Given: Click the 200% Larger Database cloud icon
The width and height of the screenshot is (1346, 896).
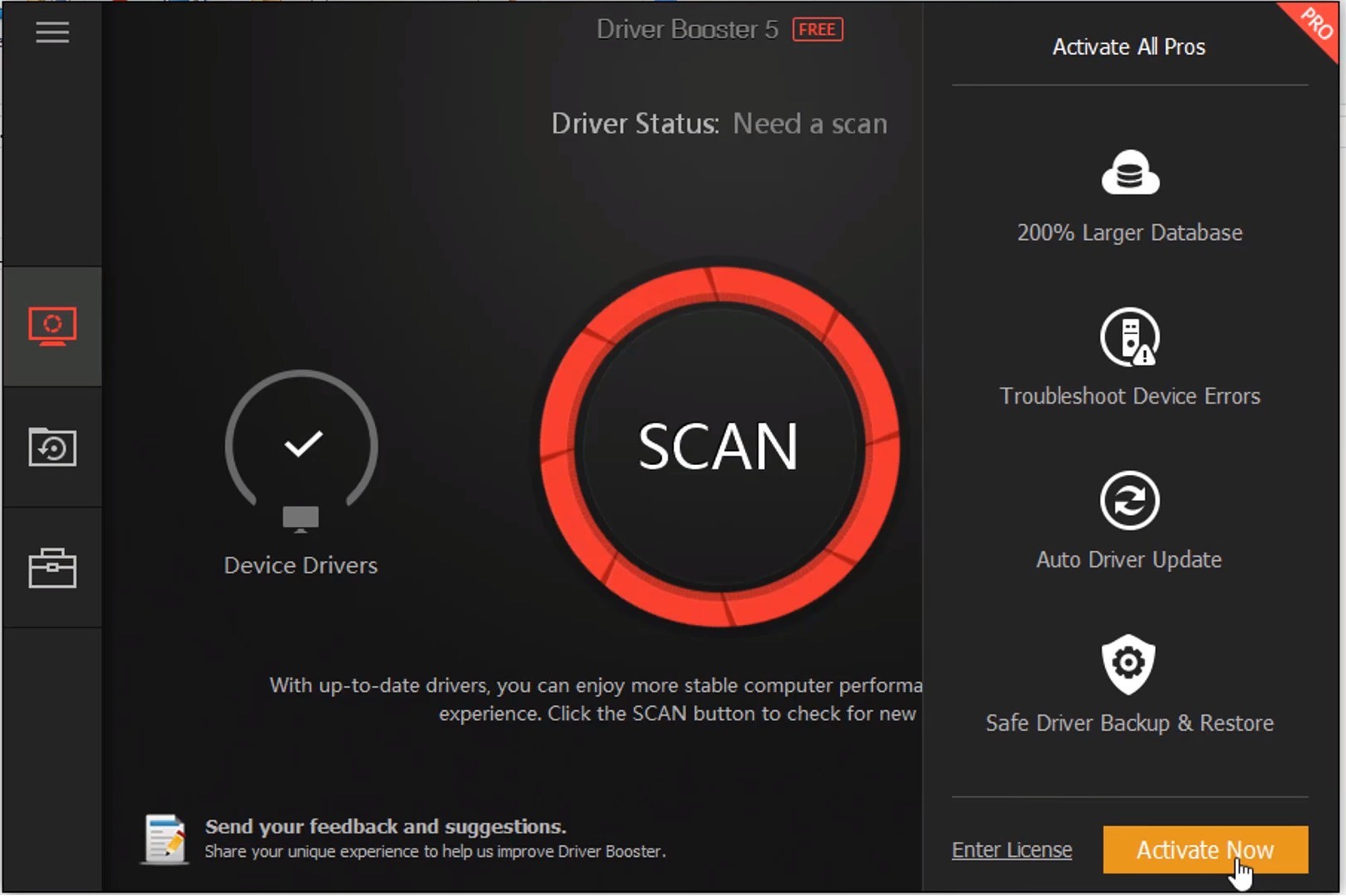Looking at the screenshot, I should tap(1129, 173).
